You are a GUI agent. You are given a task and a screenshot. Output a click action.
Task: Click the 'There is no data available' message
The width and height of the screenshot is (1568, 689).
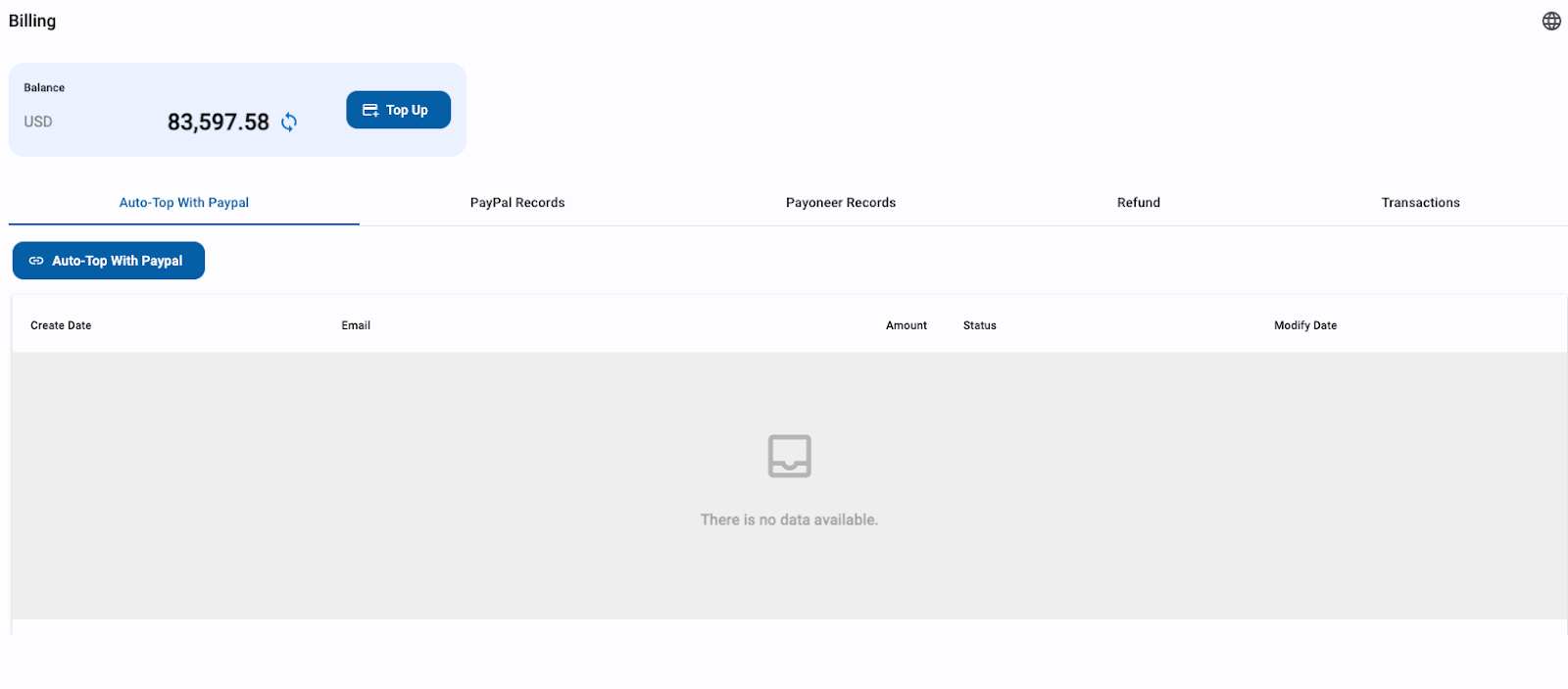tap(789, 520)
